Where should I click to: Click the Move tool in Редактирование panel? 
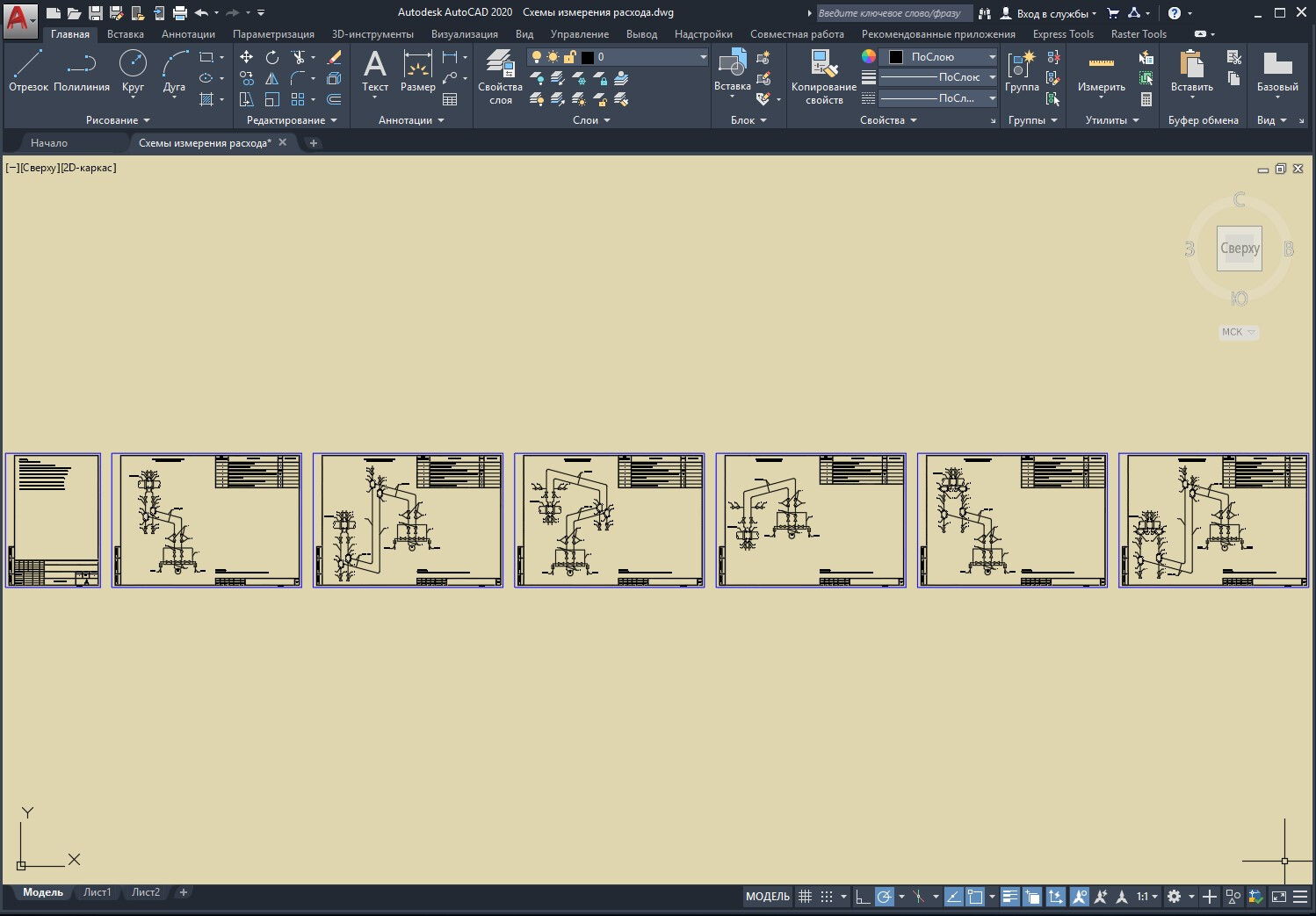point(247,57)
